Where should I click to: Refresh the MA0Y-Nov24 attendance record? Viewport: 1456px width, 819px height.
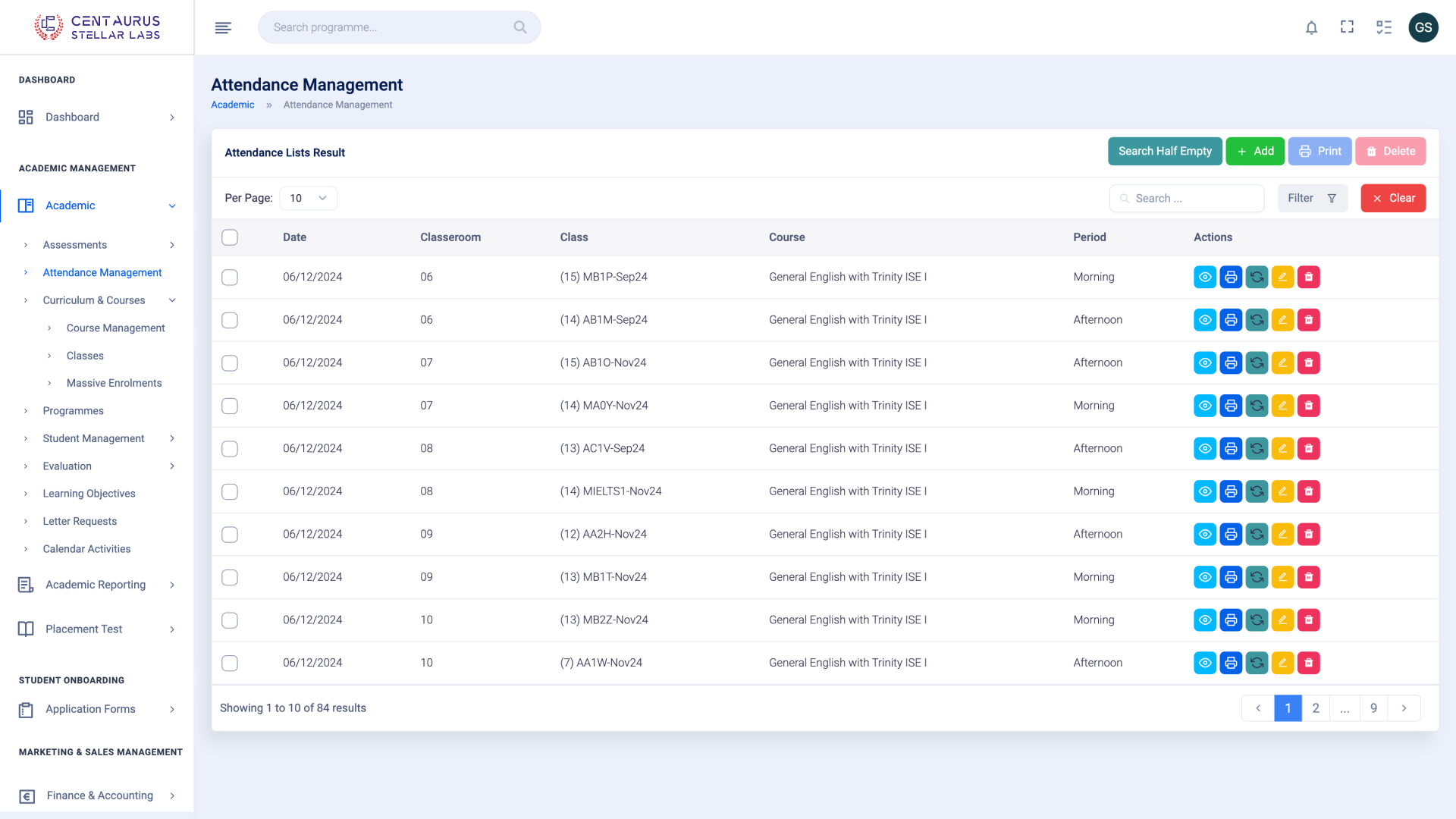pyautogui.click(x=1257, y=405)
